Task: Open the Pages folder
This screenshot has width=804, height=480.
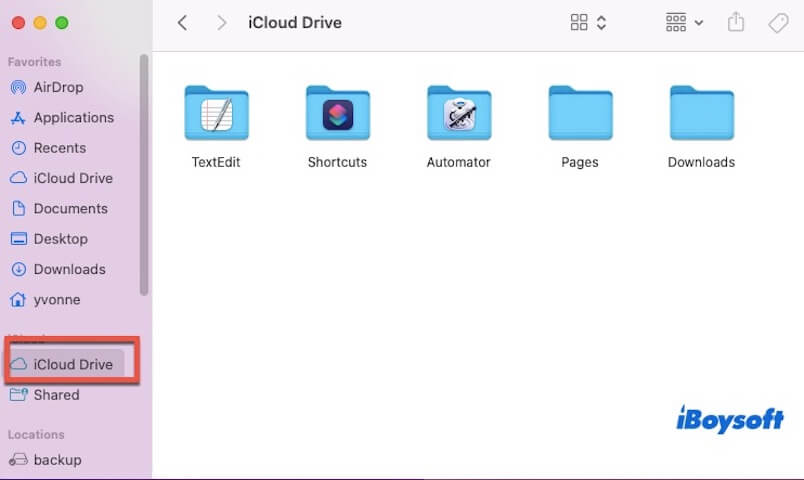Action: click(580, 113)
